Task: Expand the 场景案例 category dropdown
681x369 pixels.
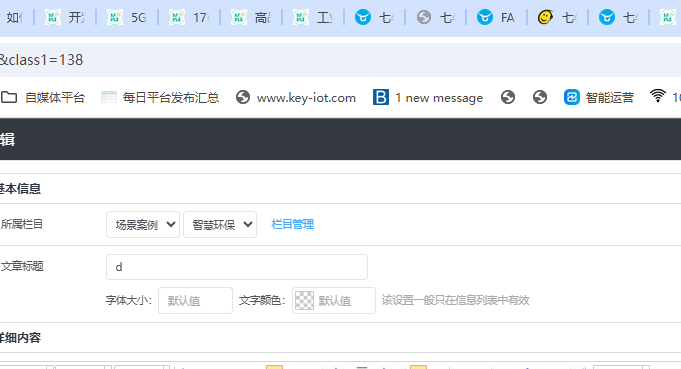Action: coord(143,224)
